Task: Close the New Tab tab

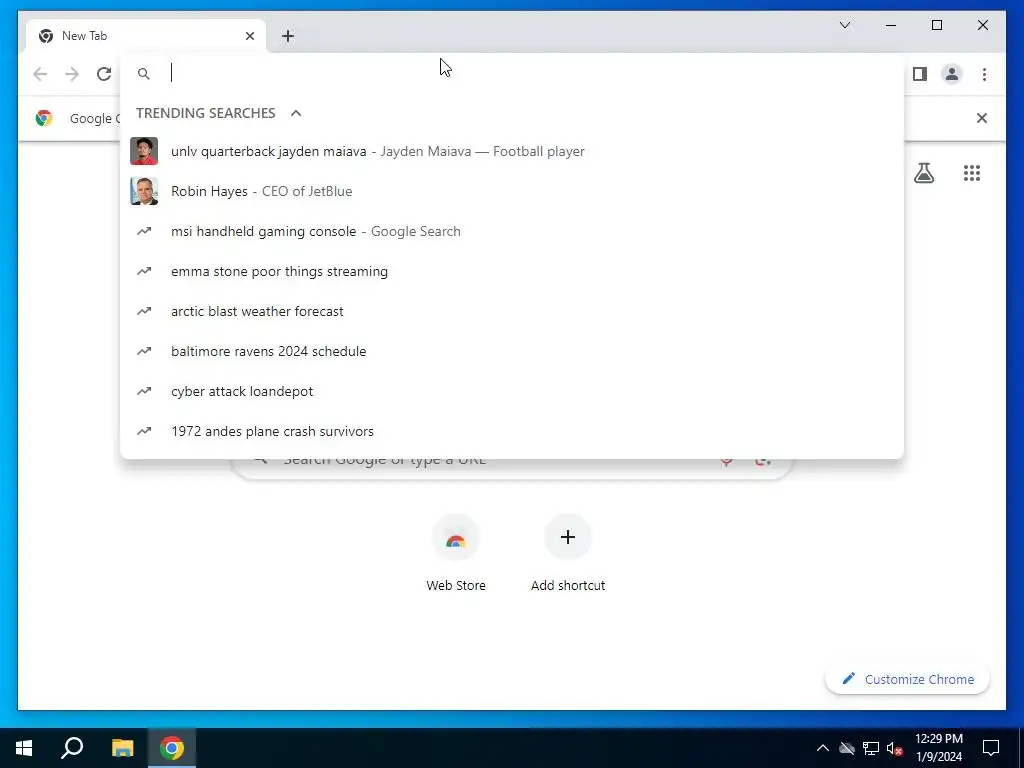Action: pyautogui.click(x=249, y=36)
